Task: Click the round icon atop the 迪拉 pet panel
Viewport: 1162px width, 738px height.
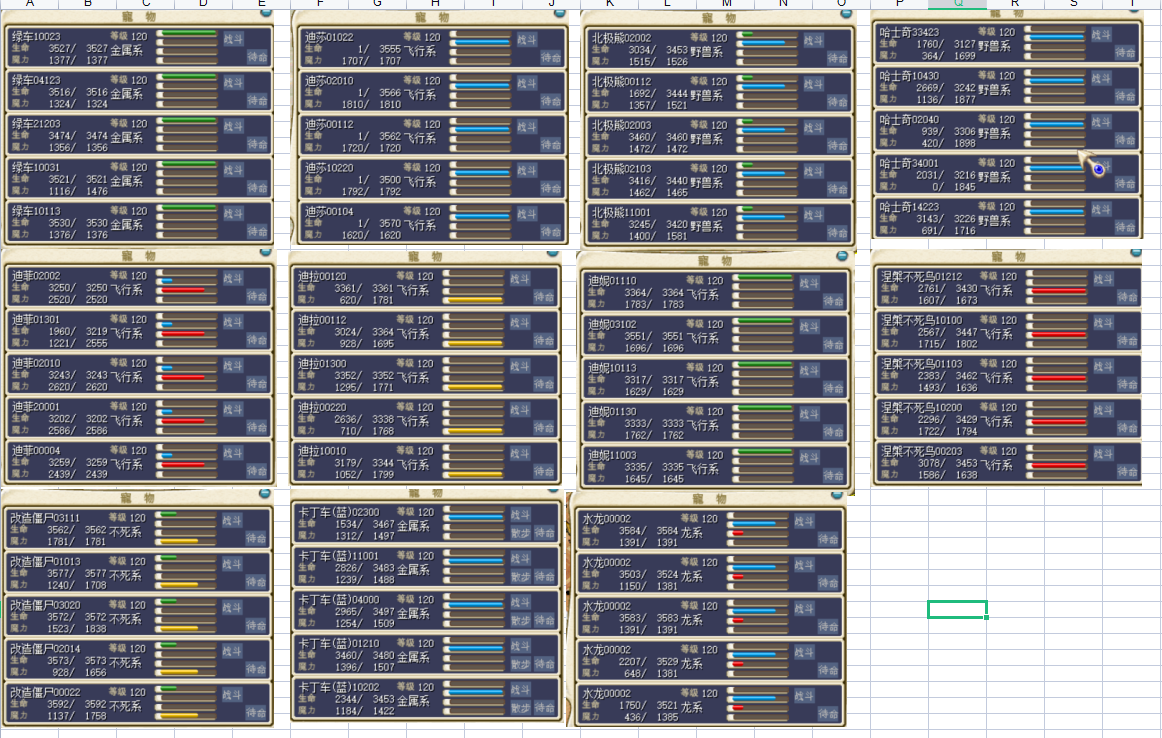Action: point(552,253)
